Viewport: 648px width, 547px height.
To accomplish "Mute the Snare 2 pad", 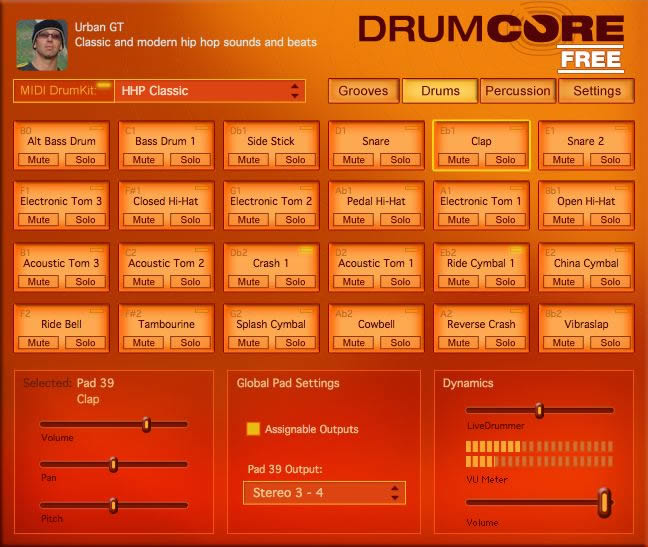I will 563,160.
